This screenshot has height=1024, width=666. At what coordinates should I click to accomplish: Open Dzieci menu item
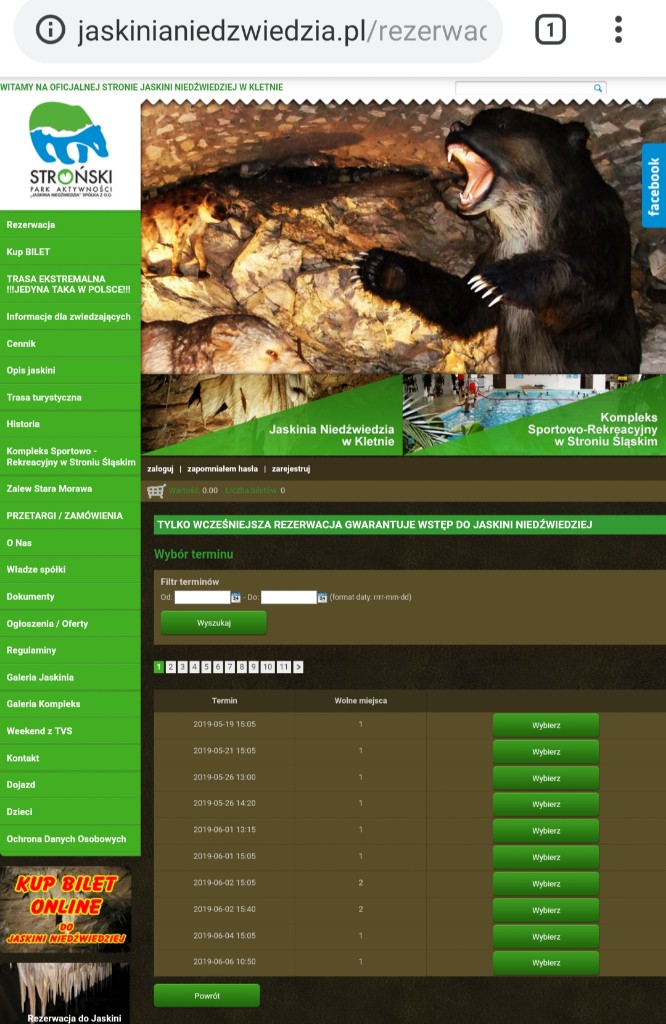pos(70,812)
